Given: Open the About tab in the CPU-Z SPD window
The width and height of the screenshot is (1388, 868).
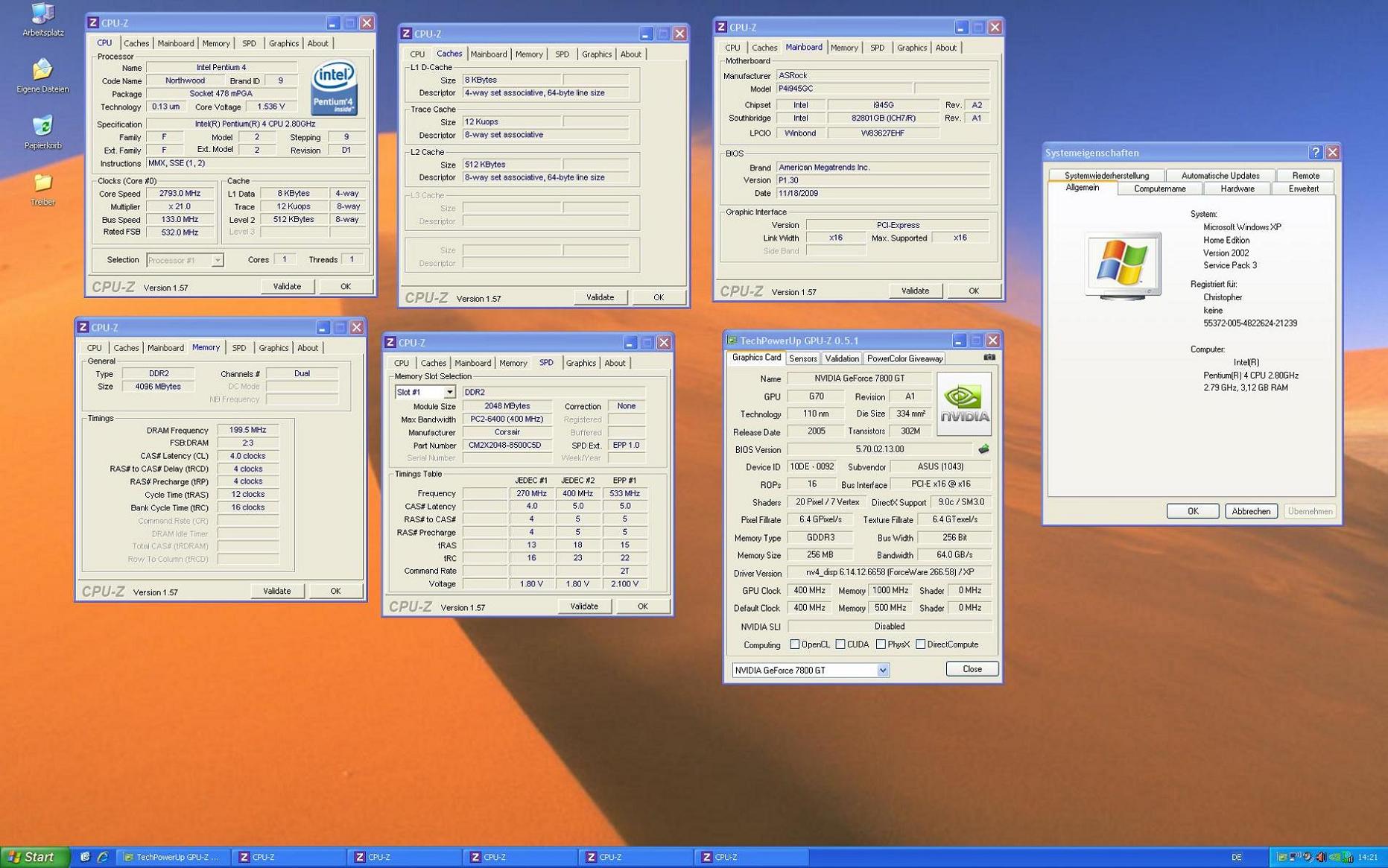Looking at the screenshot, I should click(615, 363).
